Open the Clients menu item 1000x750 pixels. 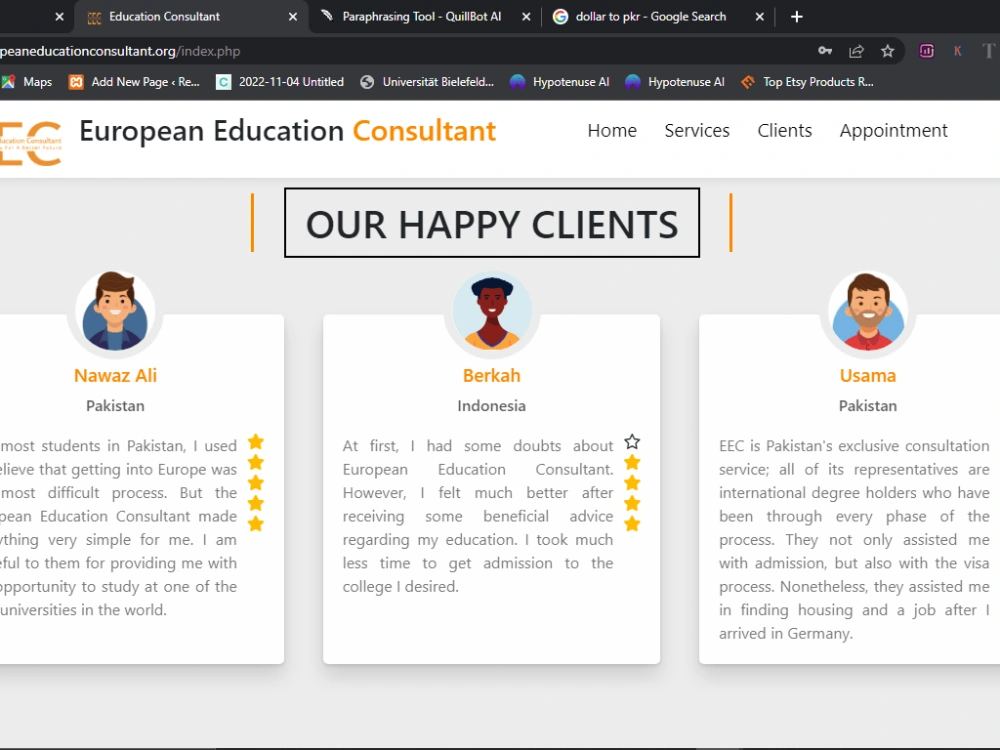point(784,131)
